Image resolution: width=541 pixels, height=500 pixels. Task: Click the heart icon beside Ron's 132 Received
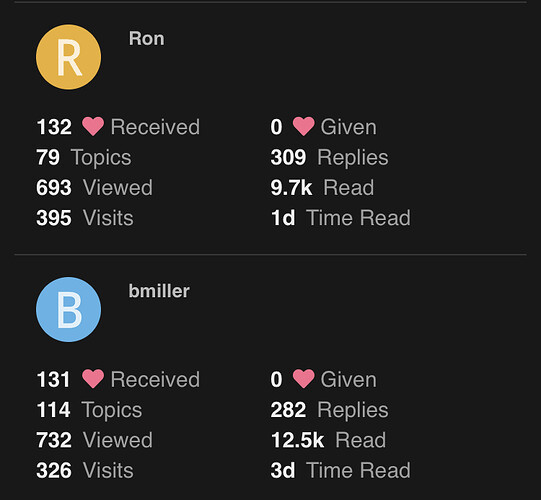93,126
